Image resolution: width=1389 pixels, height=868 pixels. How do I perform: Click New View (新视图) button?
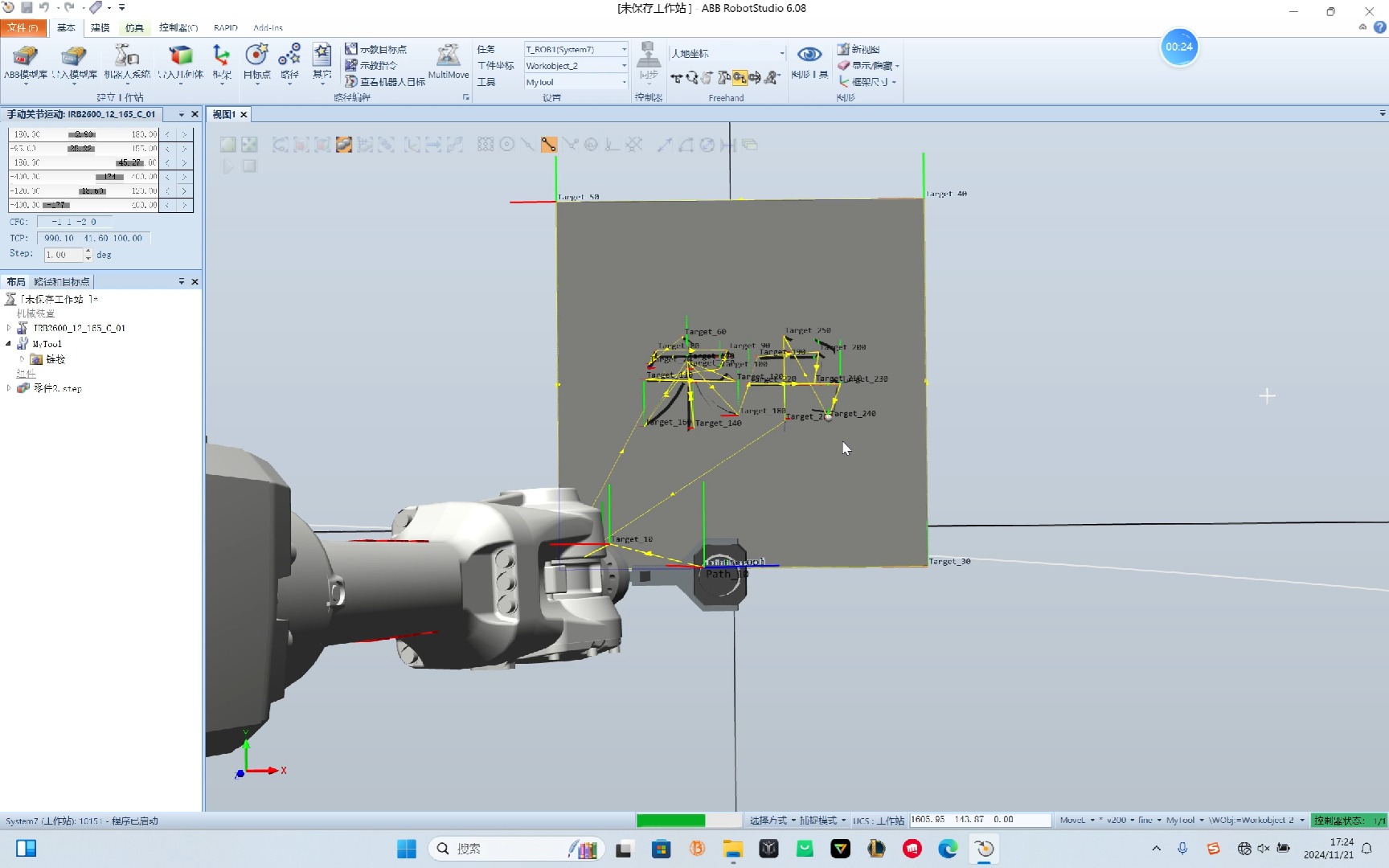click(858, 49)
